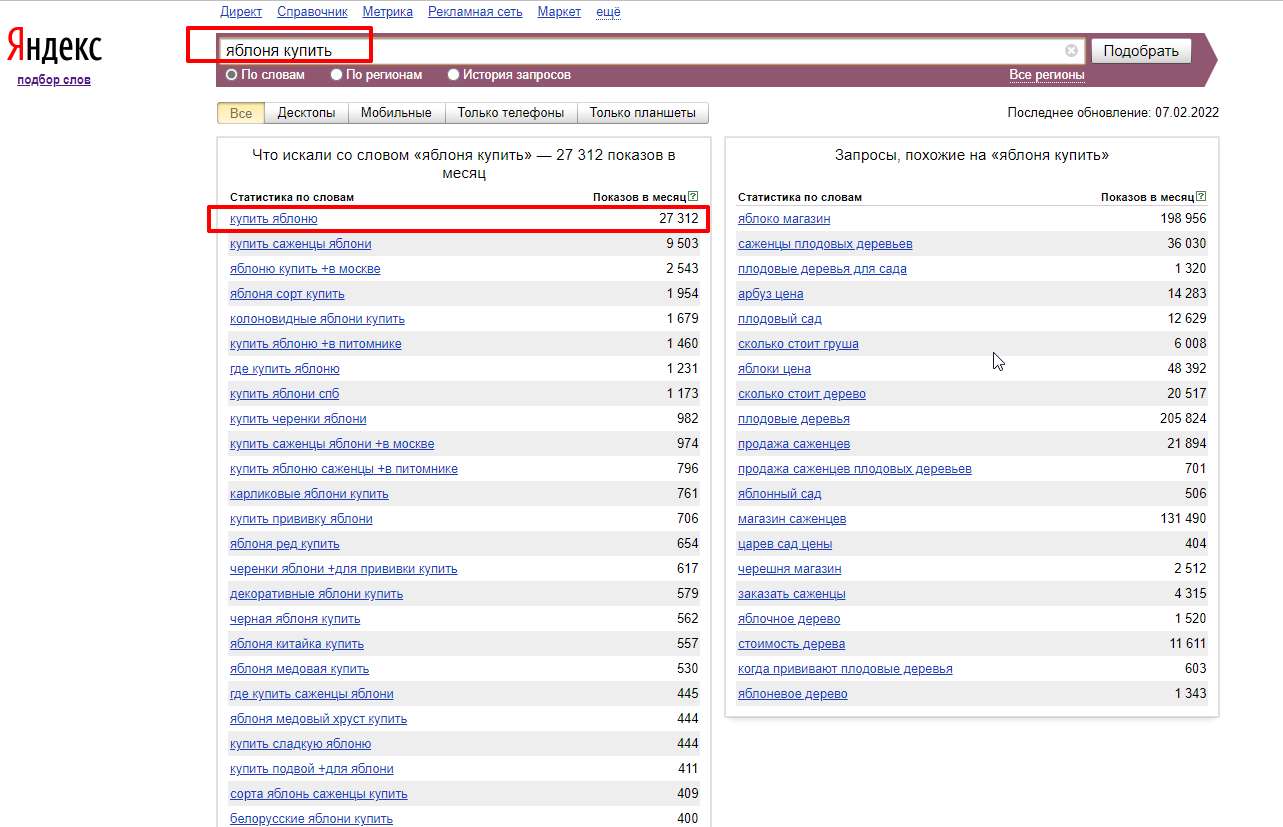Click the Подобрать button
This screenshot has width=1283, height=827.
pos(1141,51)
